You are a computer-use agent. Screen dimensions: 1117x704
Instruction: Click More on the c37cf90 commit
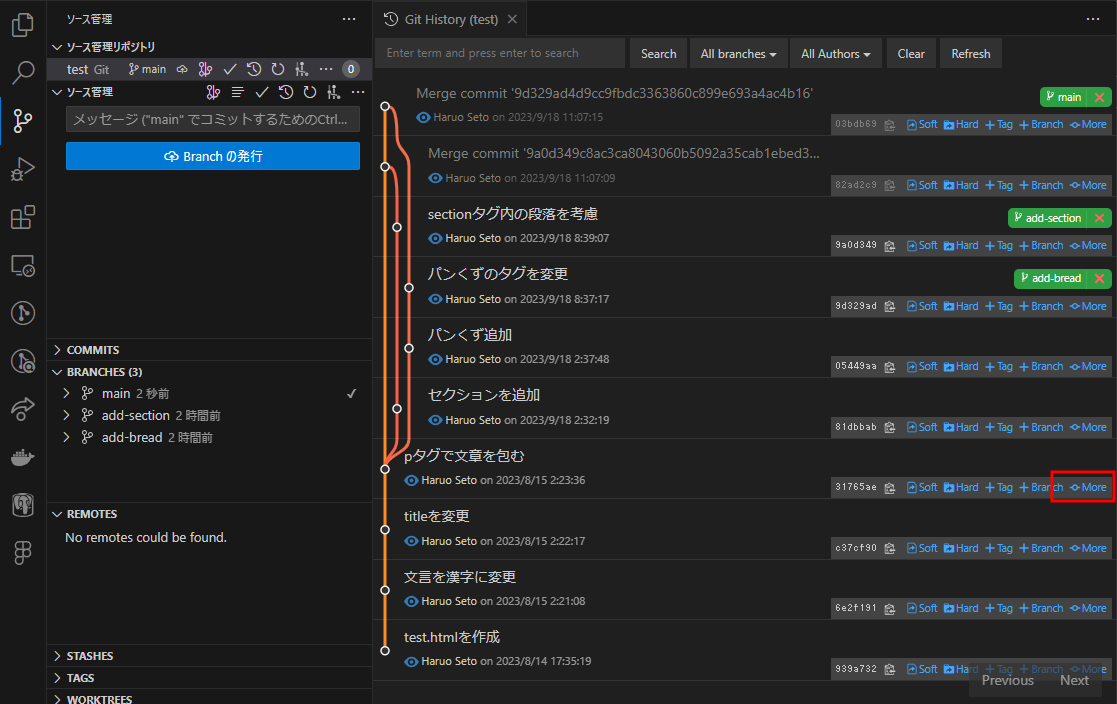click(1089, 548)
